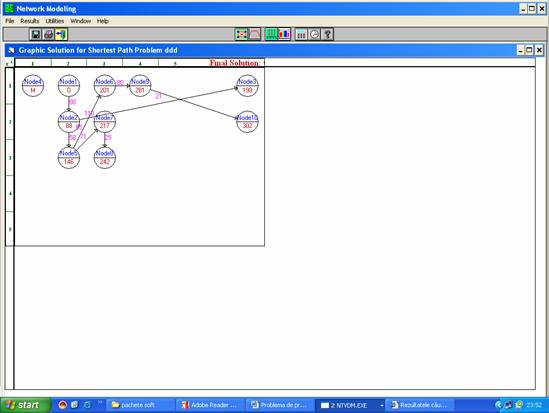Switch to Adobe Reader taskbar button
Image resolution: width=549 pixels, height=413 pixels.
coord(209,405)
